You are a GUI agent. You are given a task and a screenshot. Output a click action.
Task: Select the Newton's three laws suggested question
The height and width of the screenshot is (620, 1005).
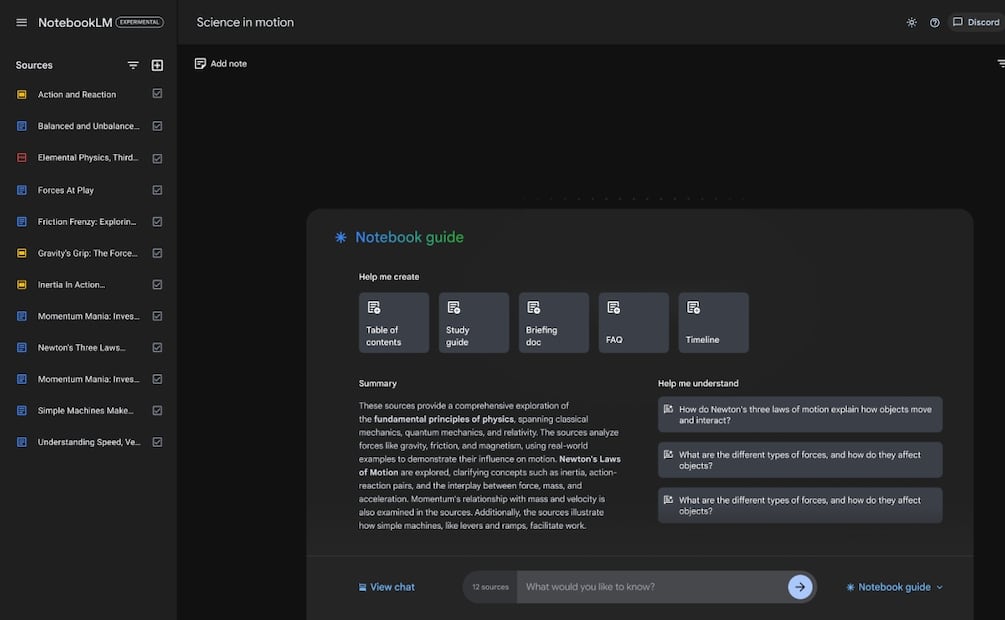[x=799, y=414]
